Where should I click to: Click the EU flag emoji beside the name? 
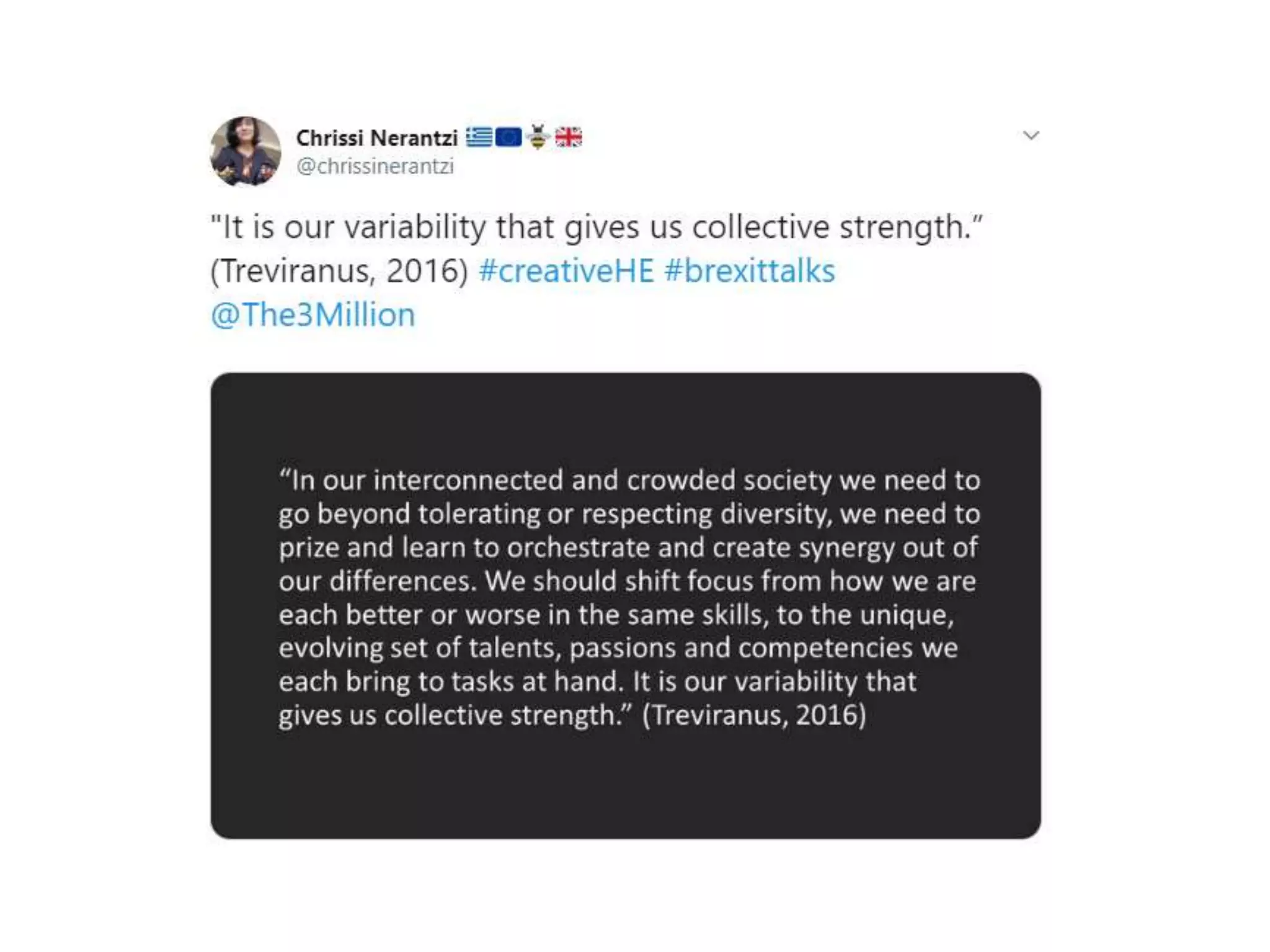point(508,136)
